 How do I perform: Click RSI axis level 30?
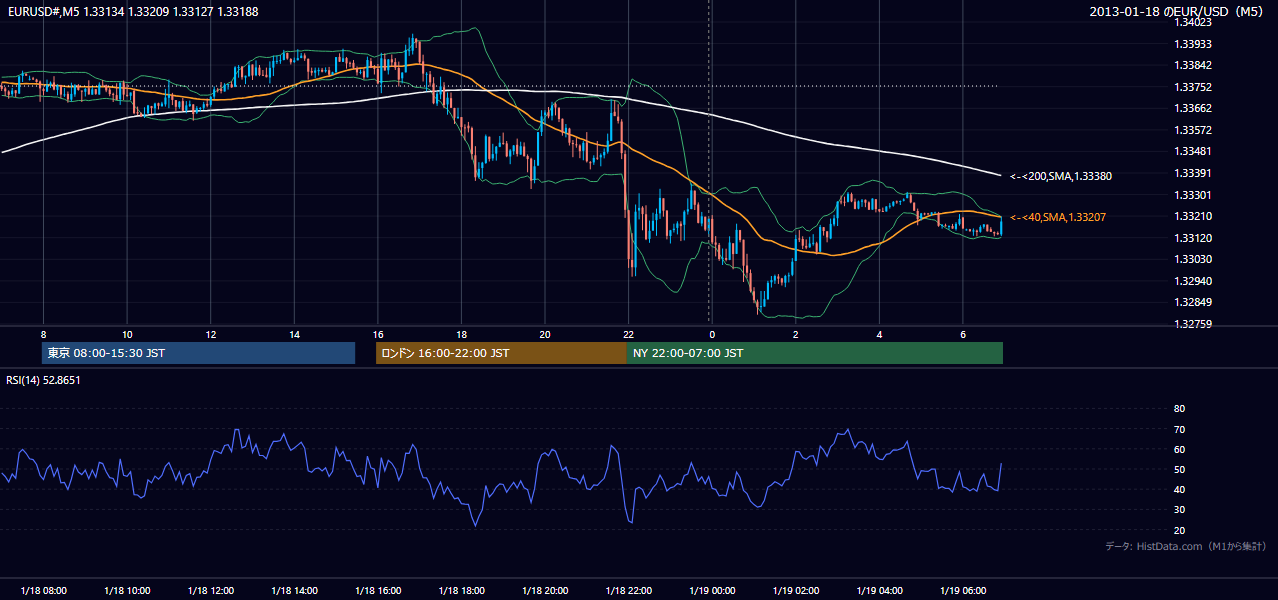(1180, 510)
